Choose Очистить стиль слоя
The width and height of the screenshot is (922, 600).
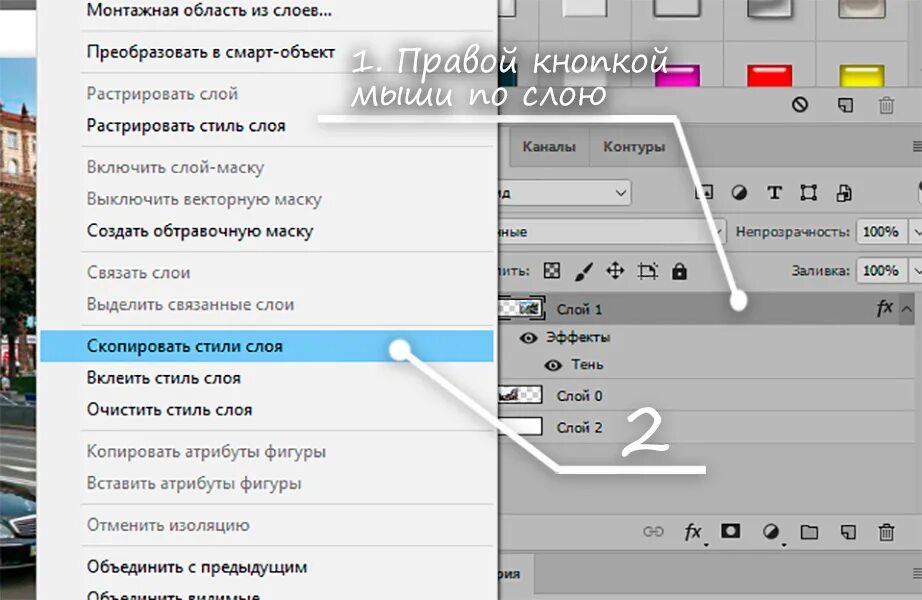[x=266, y=409]
